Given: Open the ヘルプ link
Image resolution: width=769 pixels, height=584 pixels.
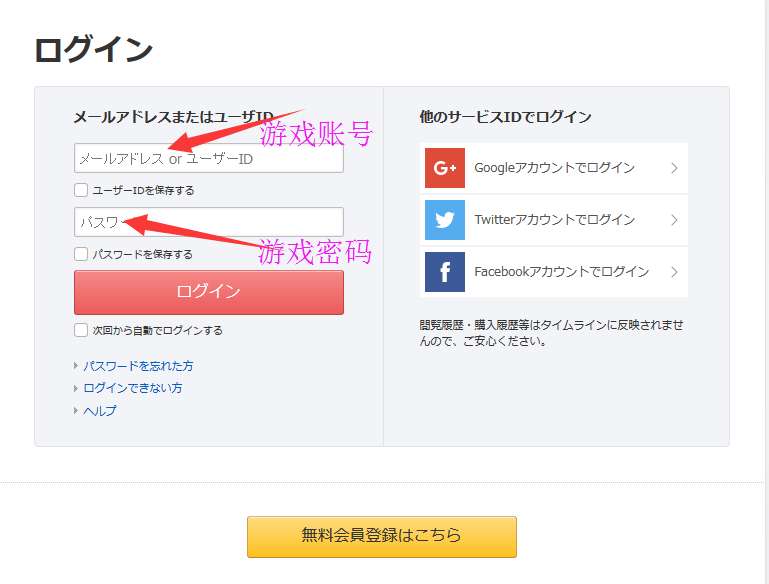Looking at the screenshot, I should 100,410.
